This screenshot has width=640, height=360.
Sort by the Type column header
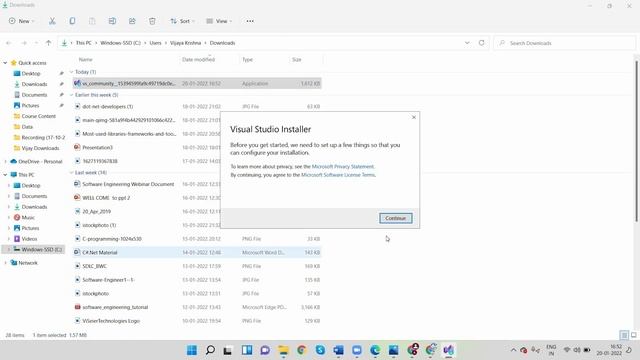pyautogui.click(x=247, y=60)
